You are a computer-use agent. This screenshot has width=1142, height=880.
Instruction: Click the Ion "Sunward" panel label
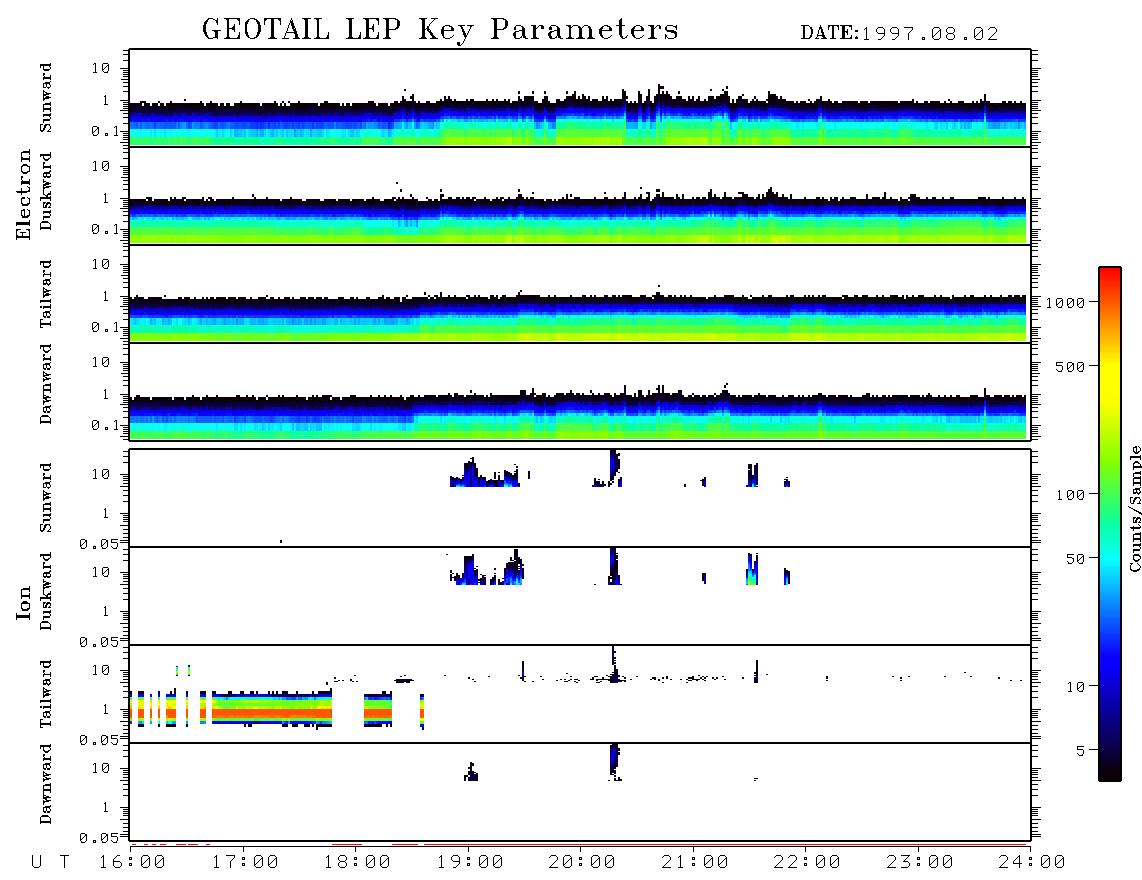(x=46, y=498)
